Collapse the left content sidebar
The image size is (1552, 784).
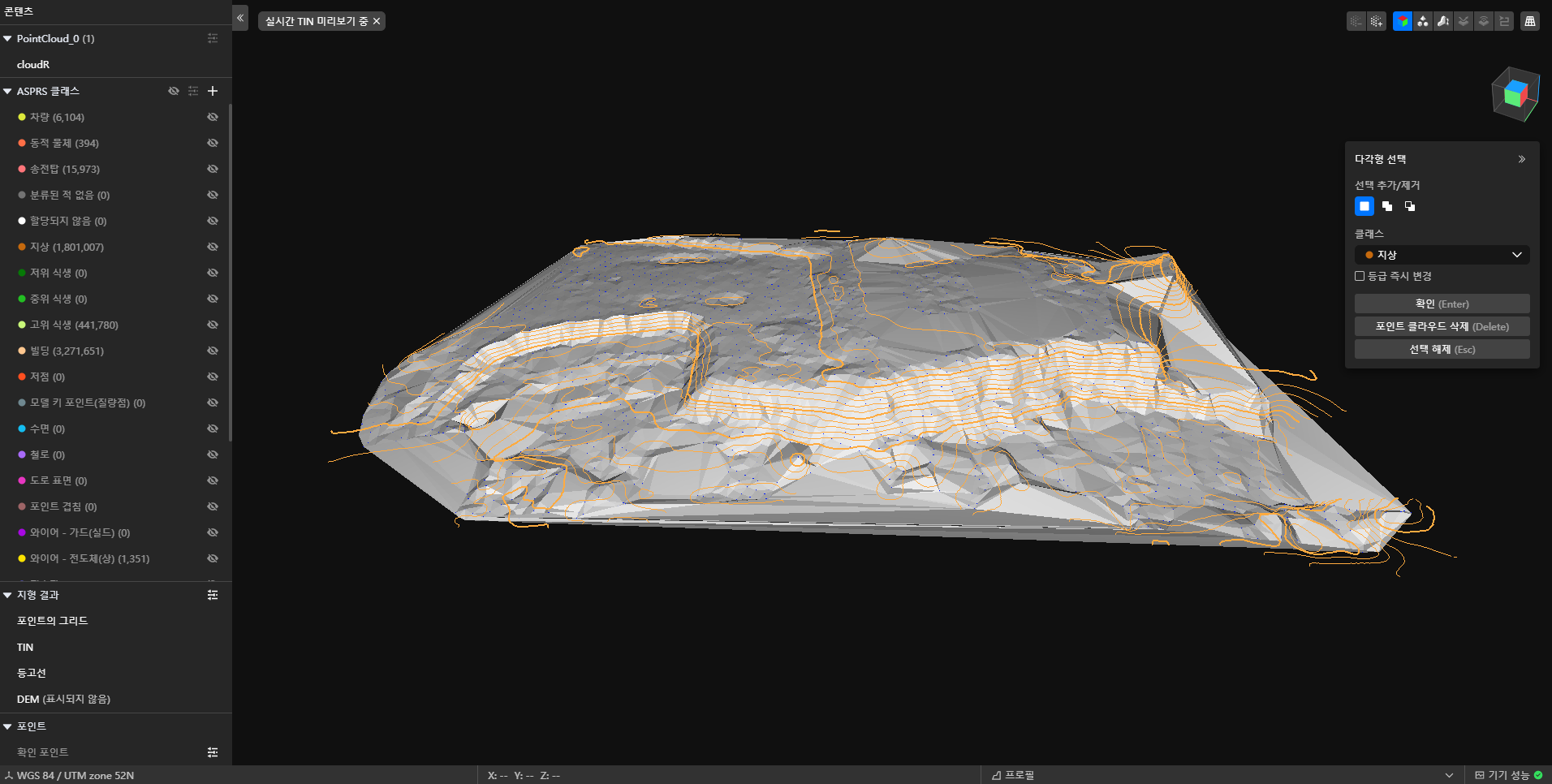point(240,18)
